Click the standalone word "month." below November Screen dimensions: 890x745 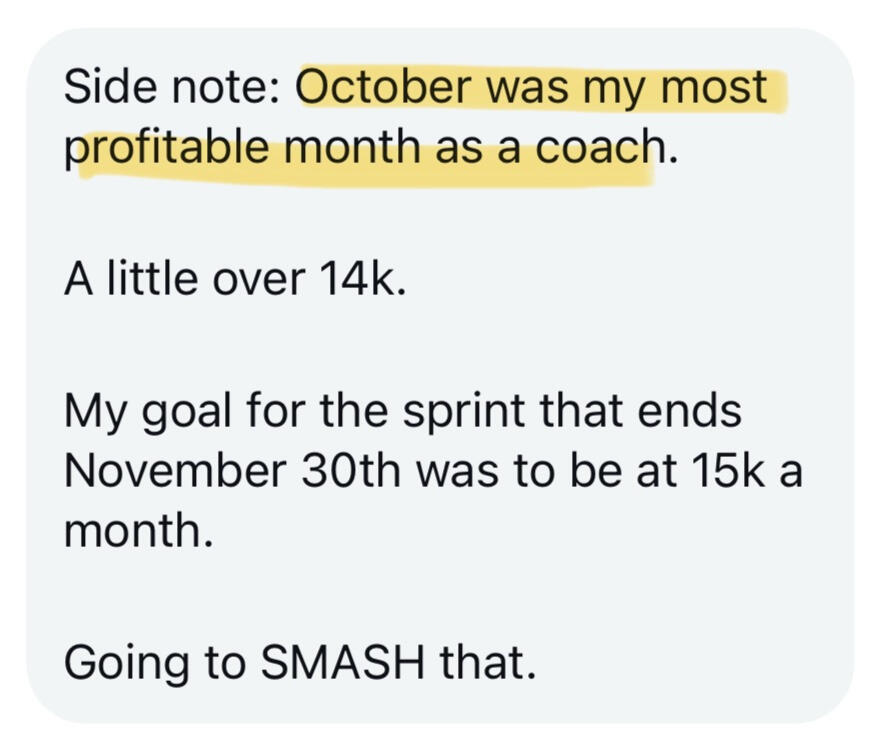pyautogui.click(x=139, y=532)
